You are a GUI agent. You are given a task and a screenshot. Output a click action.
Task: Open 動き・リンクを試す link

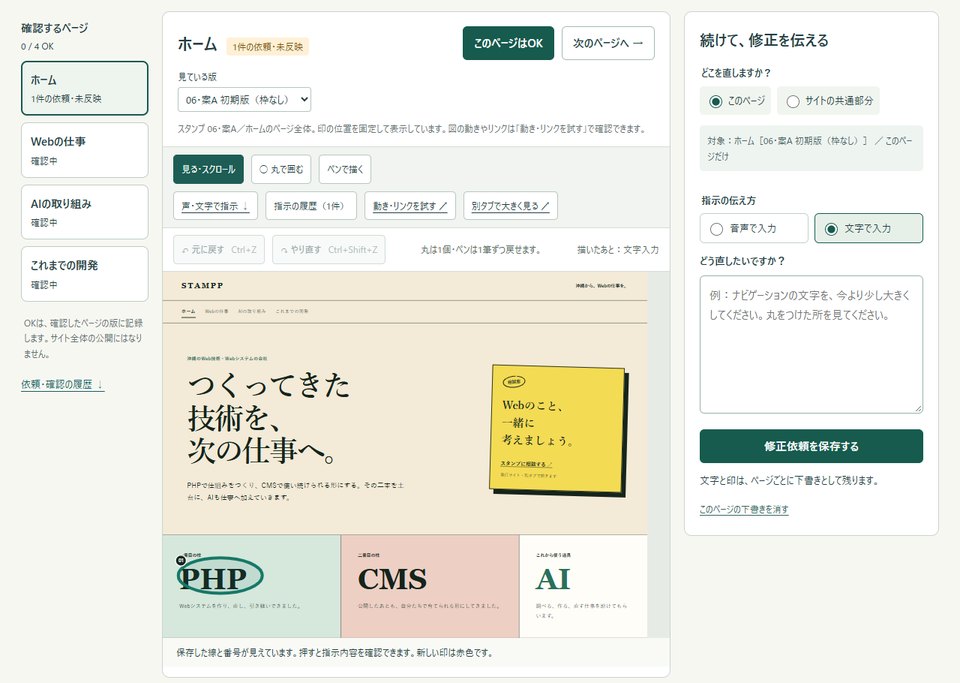coord(410,206)
